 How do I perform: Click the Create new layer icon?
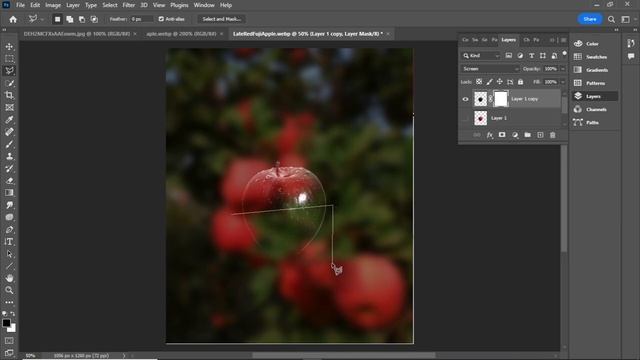click(x=540, y=135)
